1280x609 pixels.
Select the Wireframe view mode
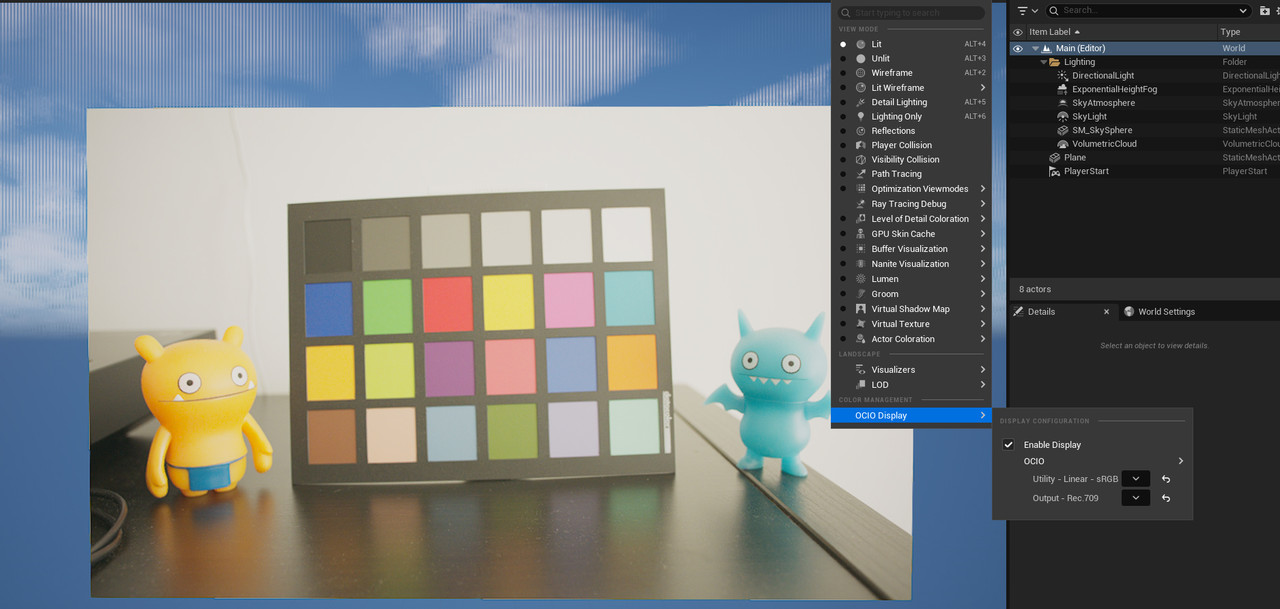coord(912,73)
